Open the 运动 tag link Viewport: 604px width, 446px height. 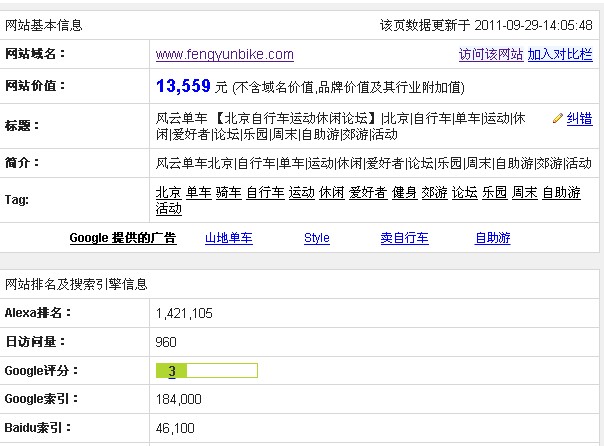click(301, 193)
